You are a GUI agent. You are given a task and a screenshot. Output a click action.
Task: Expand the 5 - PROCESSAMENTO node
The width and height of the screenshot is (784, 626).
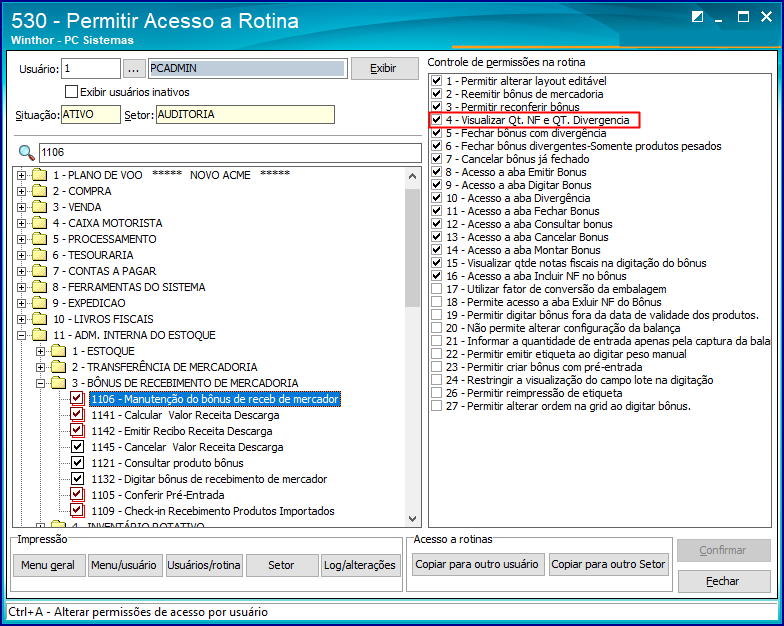pyautogui.click(x=22, y=239)
